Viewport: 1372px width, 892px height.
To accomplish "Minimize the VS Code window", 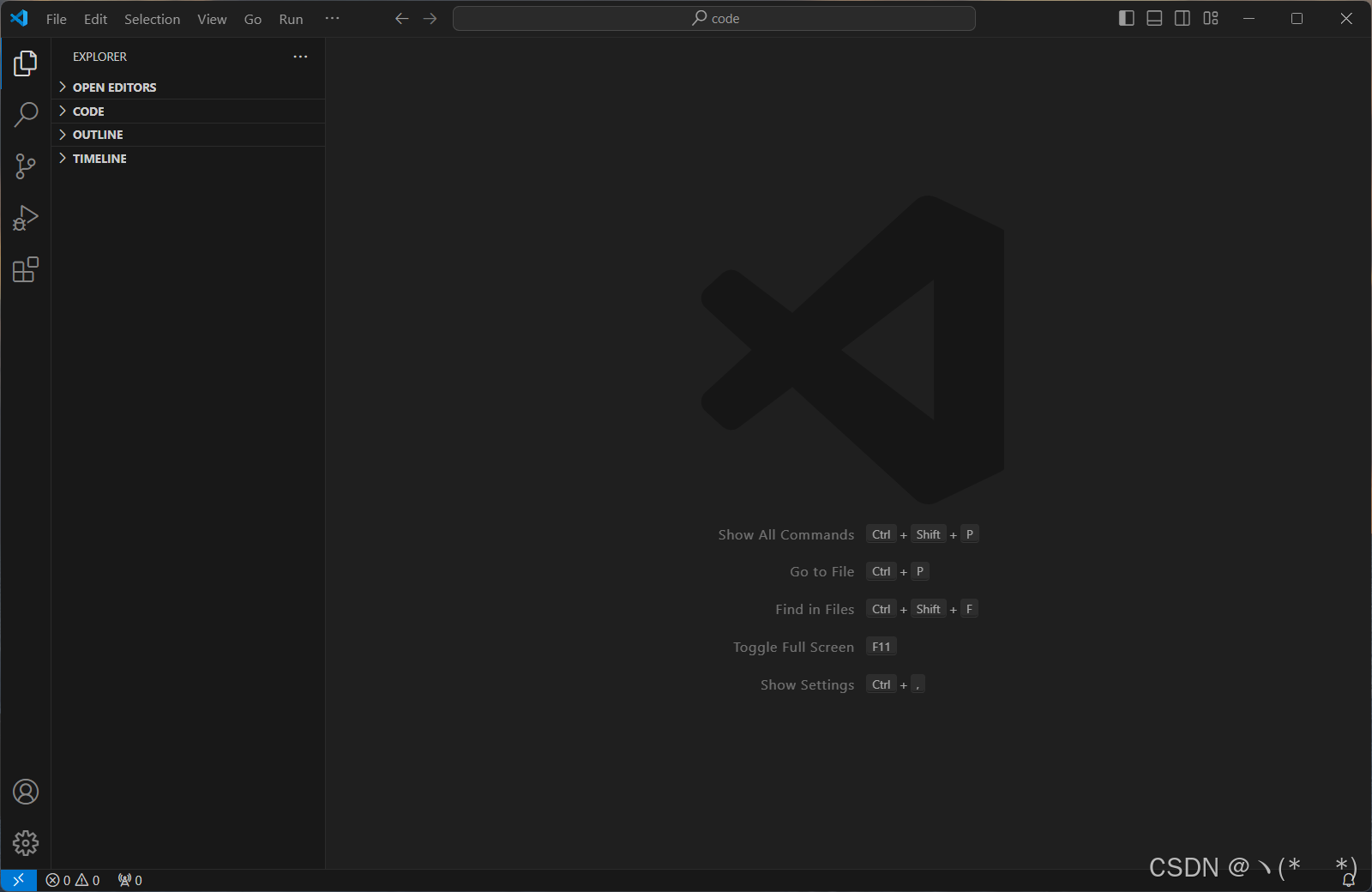I will point(1249,18).
